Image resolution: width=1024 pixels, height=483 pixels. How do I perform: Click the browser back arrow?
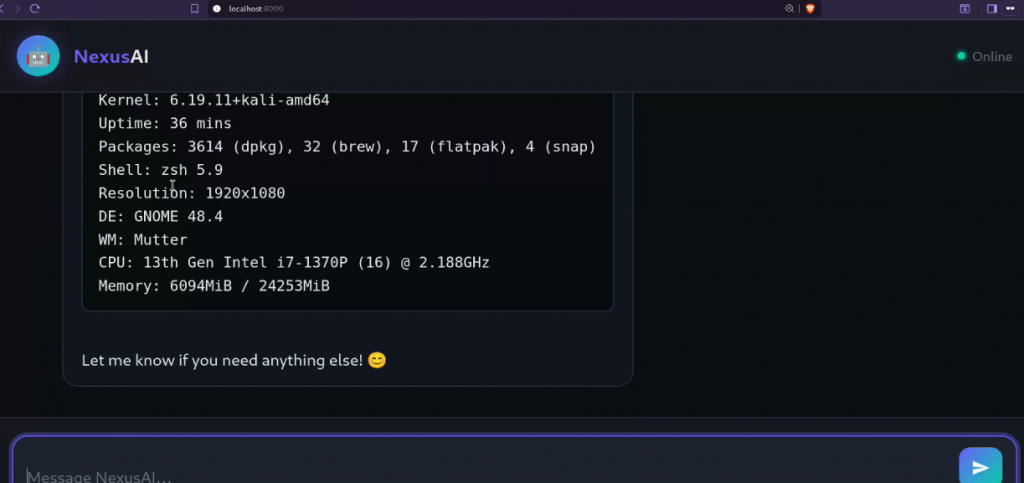(x=3, y=8)
